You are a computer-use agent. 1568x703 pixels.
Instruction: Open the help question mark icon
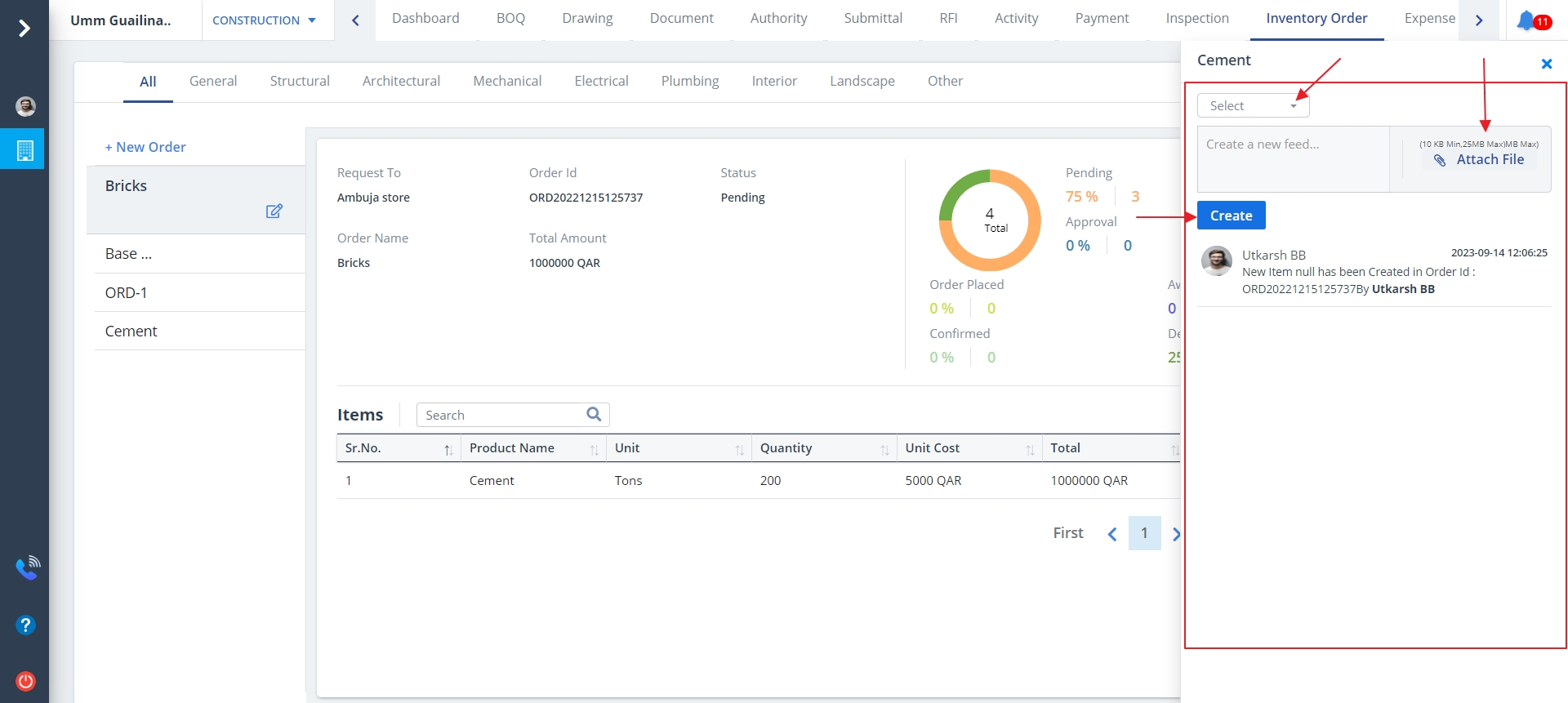[x=25, y=625]
